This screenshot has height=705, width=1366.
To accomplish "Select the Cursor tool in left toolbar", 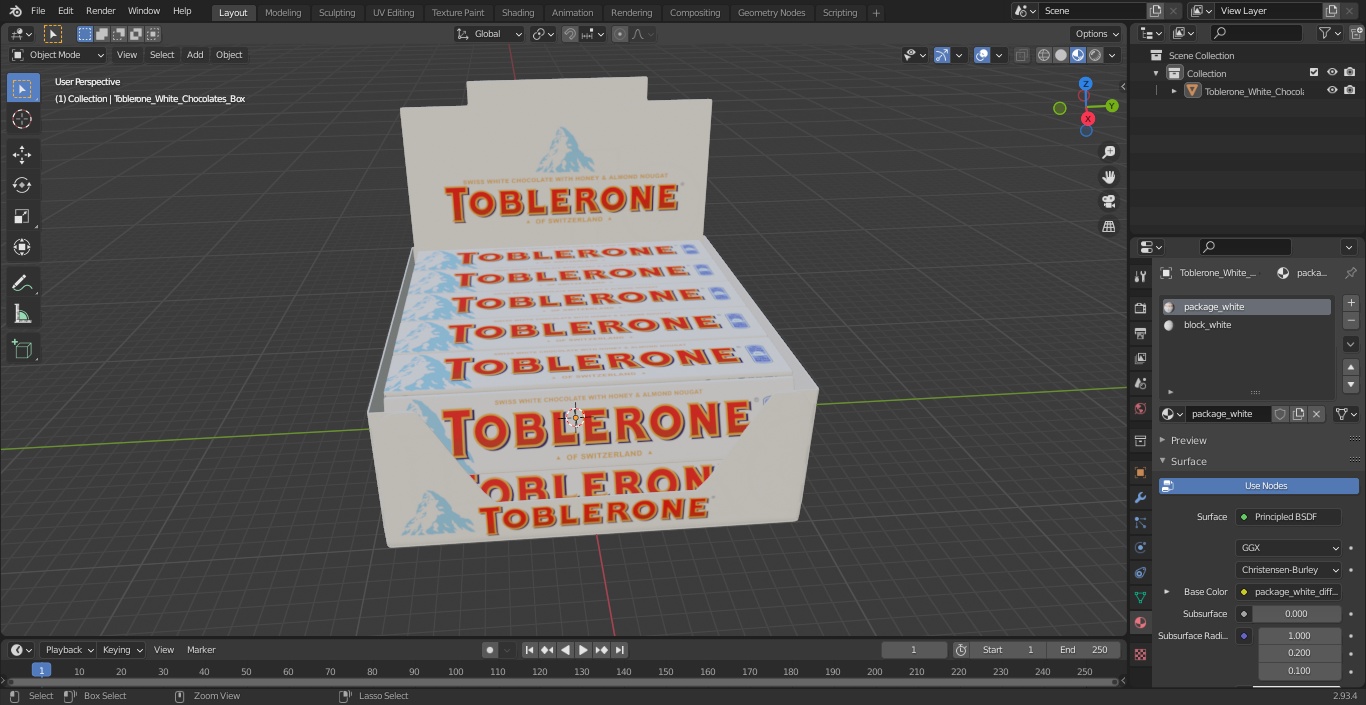I will [22, 119].
